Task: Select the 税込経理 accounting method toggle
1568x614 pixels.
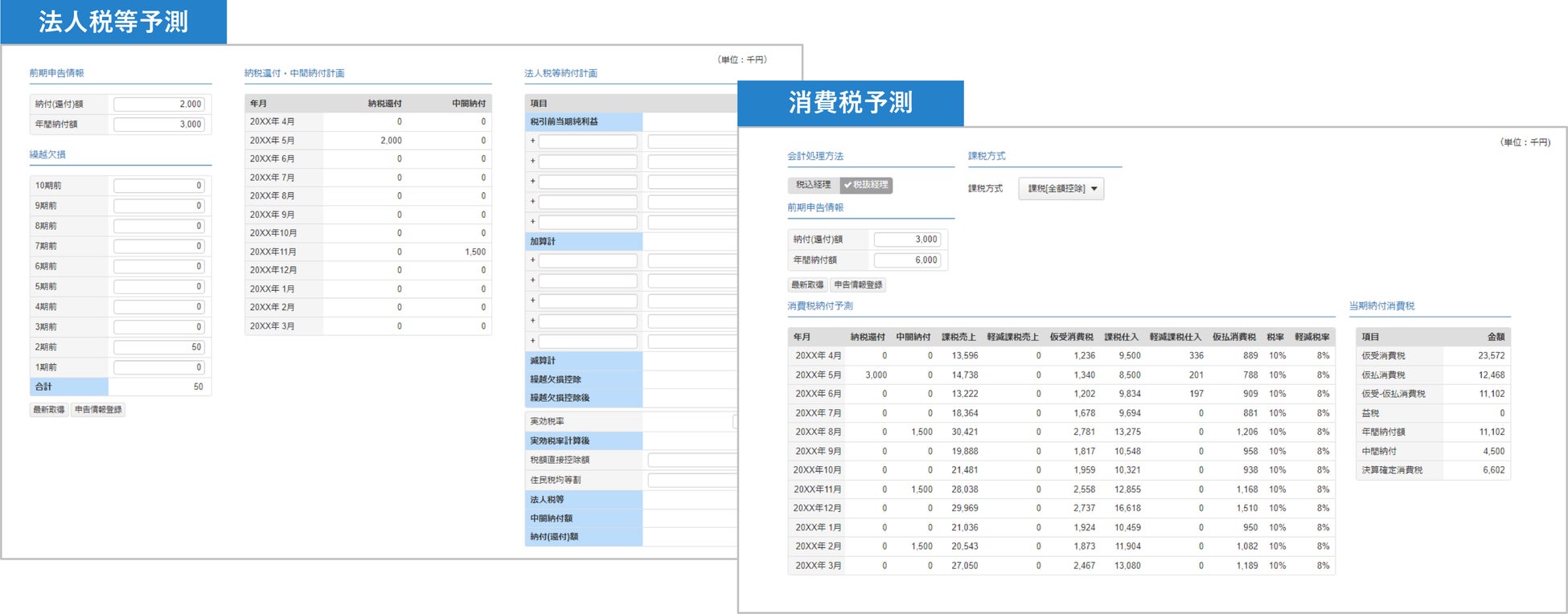Action: [x=814, y=185]
